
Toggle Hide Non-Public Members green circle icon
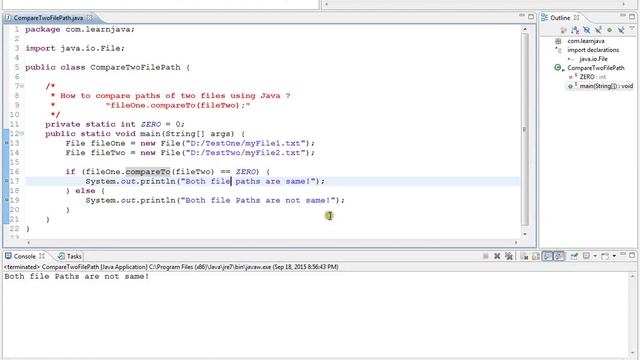[609, 30]
